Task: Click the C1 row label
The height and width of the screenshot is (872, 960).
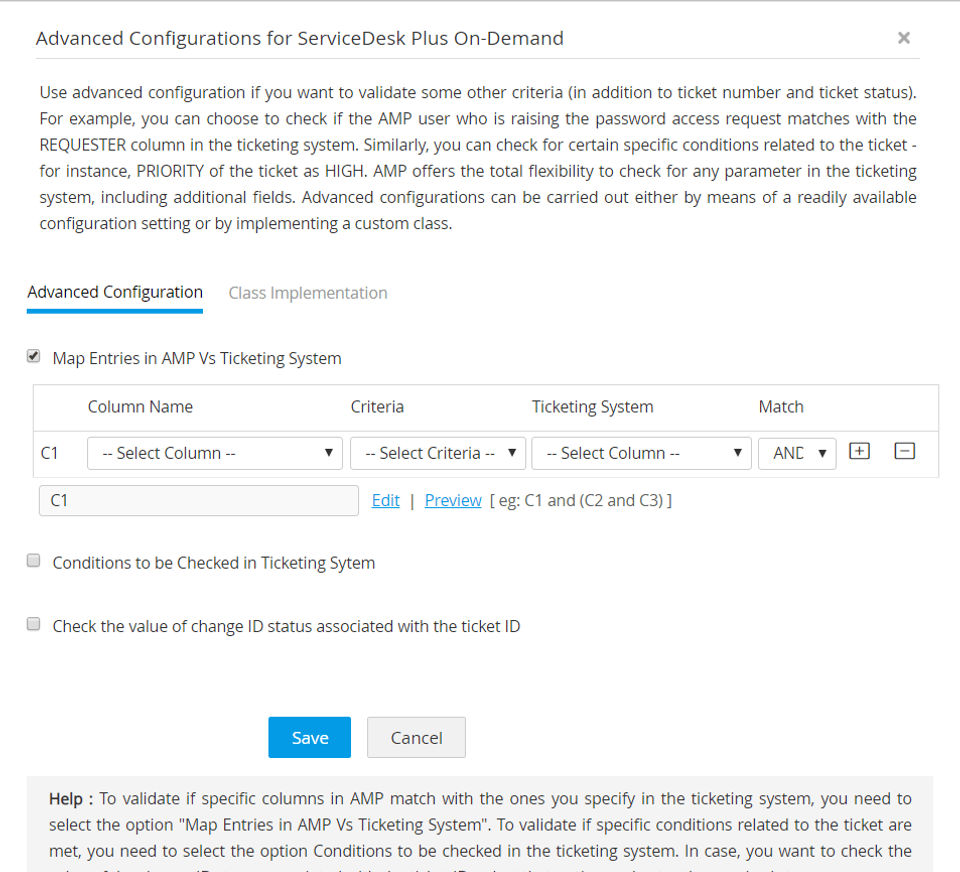Action: pyautogui.click(x=50, y=453)
